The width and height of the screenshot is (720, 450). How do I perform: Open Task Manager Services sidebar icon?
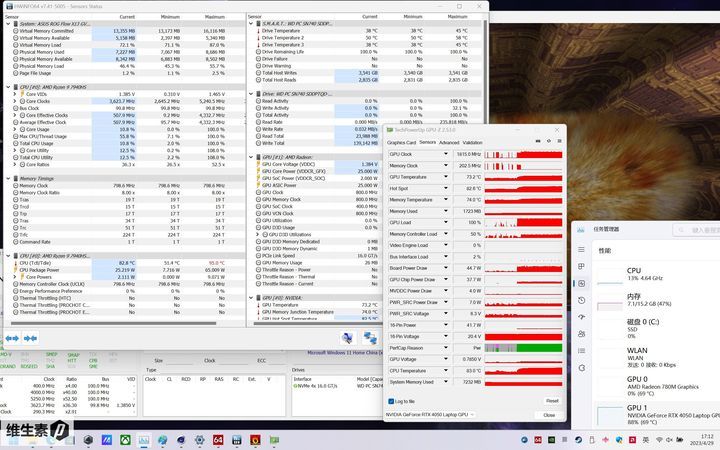pyautogui.click(x=581, y=368)
